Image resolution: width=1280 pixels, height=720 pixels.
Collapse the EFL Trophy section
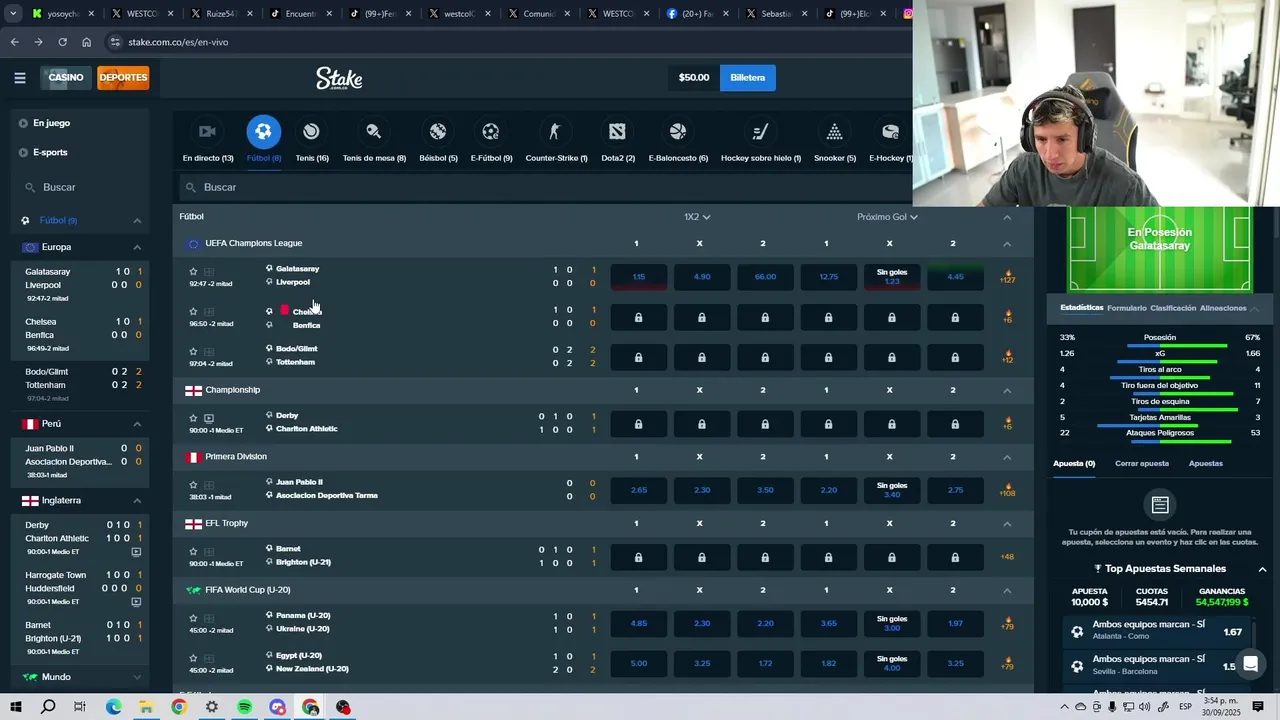pos(1007,524)
